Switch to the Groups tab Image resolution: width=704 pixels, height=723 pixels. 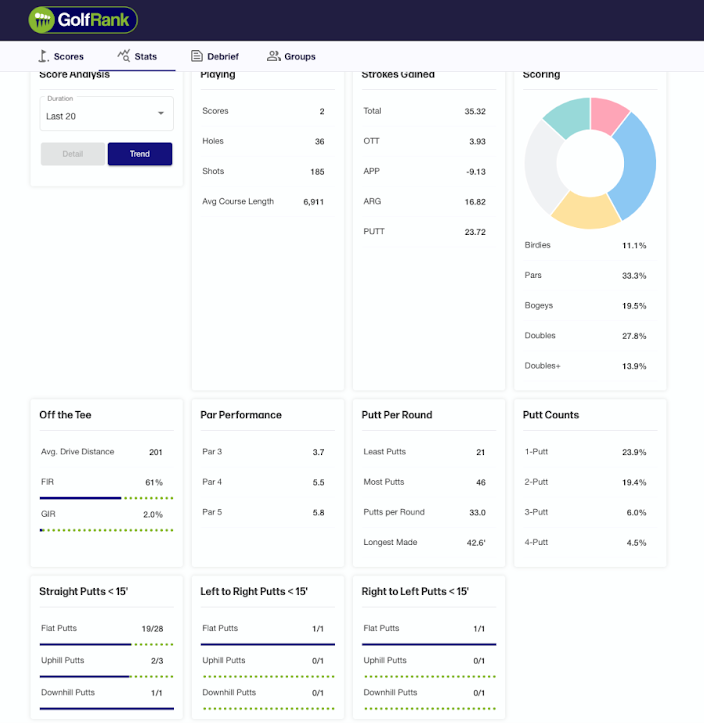tap(291, 57)
